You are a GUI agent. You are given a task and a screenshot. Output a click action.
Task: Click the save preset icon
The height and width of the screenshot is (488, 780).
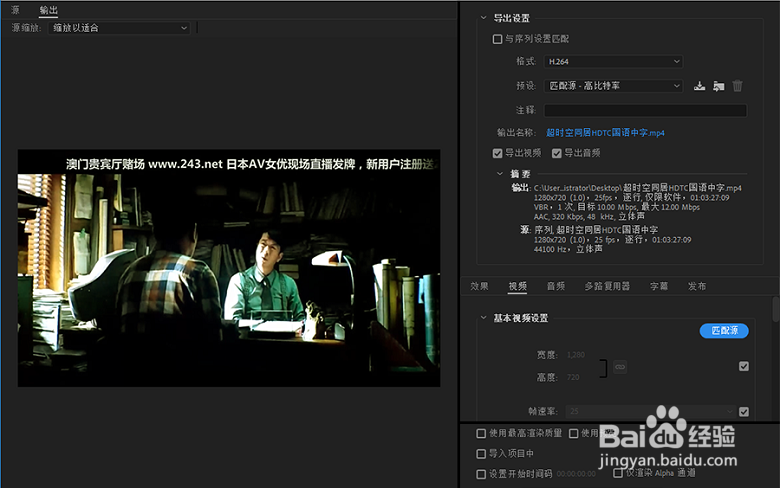(x=699, y=86)
